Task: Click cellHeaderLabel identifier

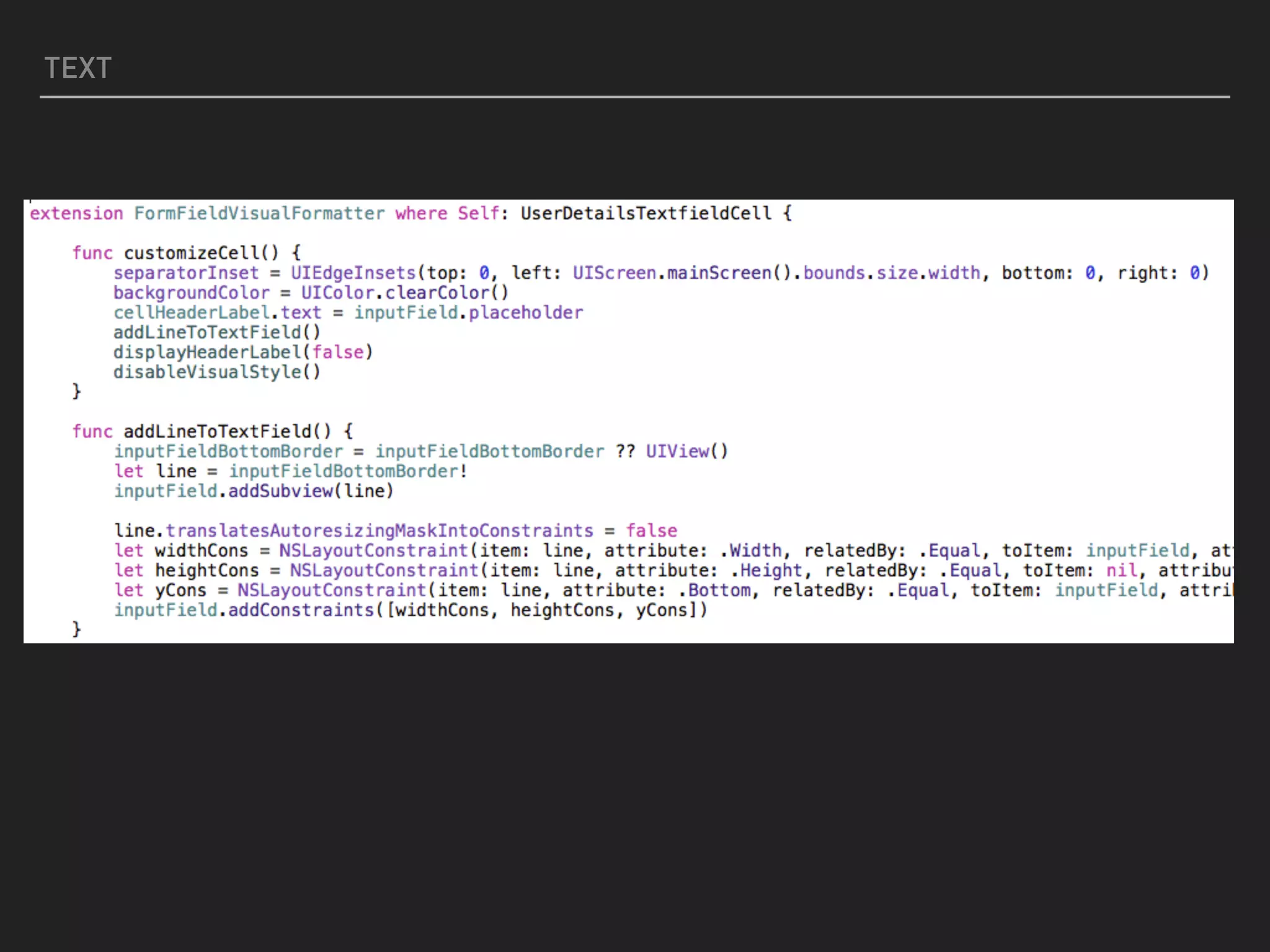Action: [191, 312]
